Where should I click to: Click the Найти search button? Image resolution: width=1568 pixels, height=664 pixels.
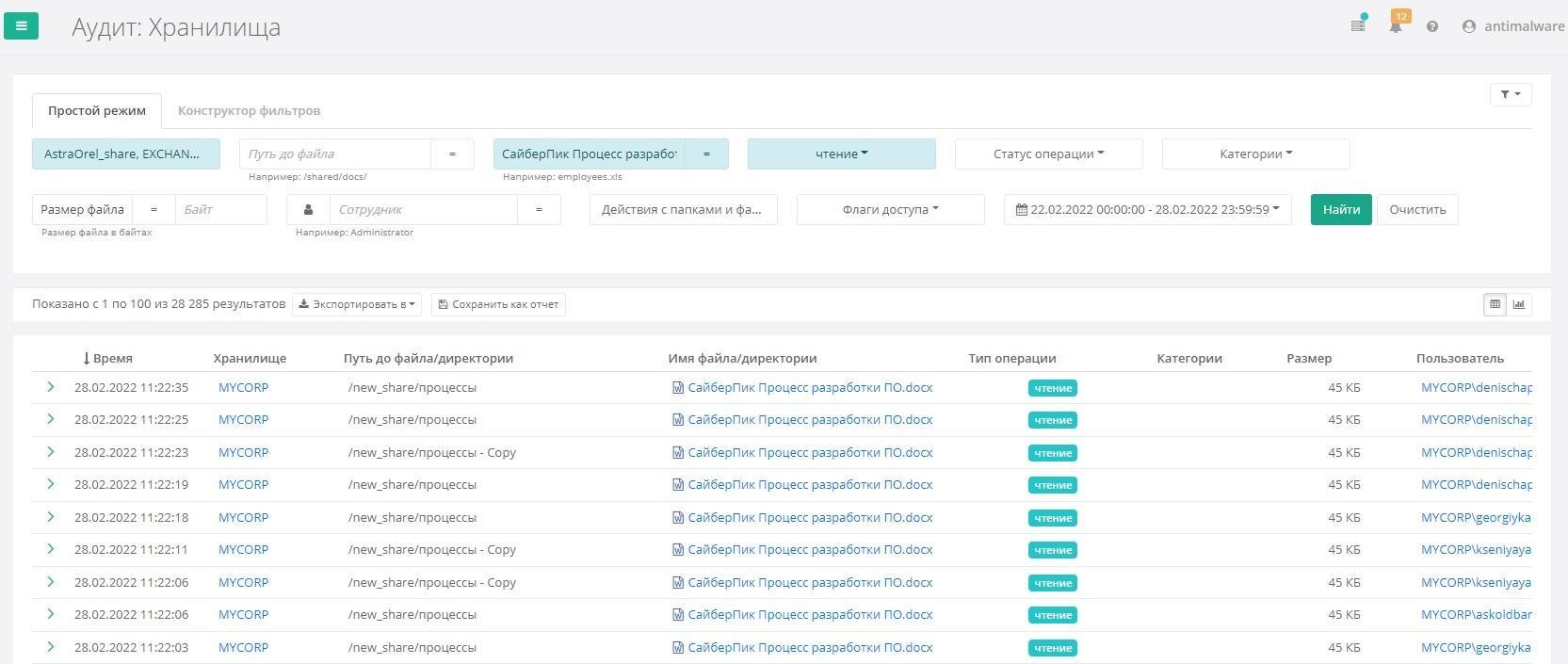pos(1341,209)
